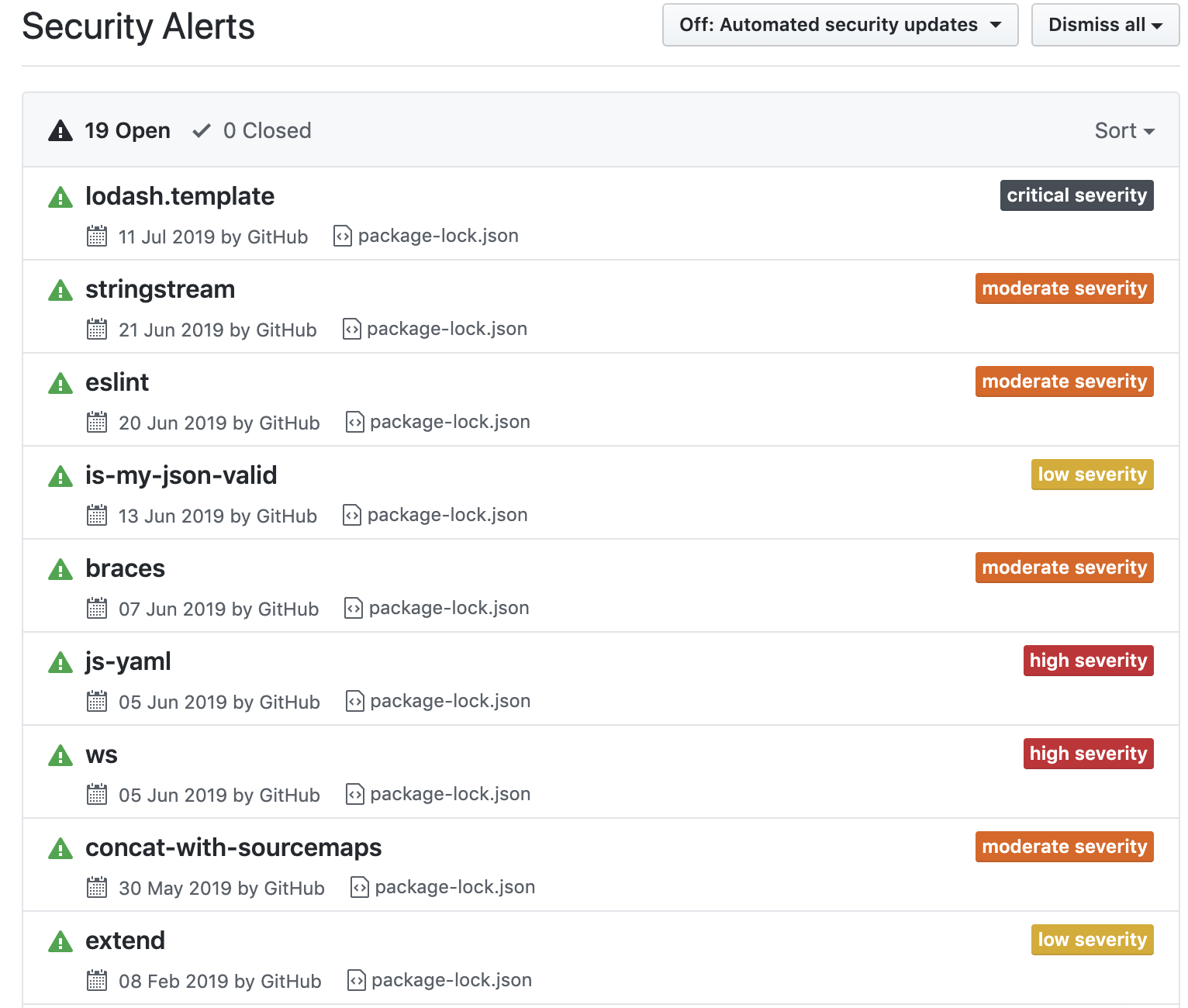Open the js-yaml alert
The width and height of the screenshot is (1188, 1008).
click(128, 661)
